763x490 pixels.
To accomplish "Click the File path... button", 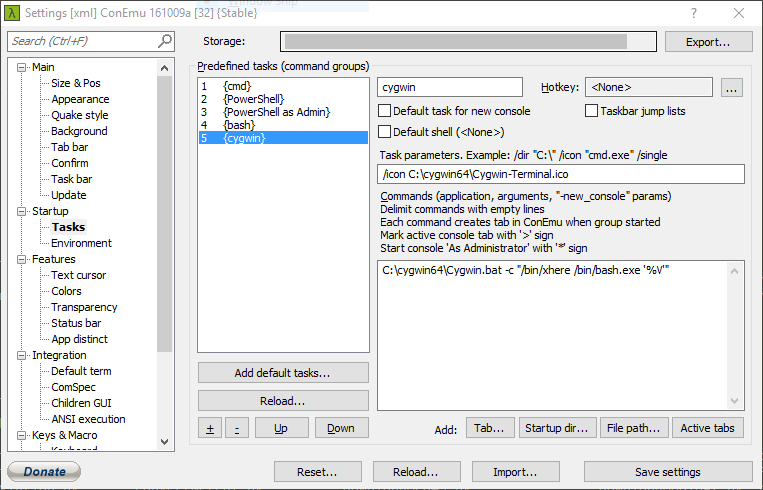I will [634, 428].
